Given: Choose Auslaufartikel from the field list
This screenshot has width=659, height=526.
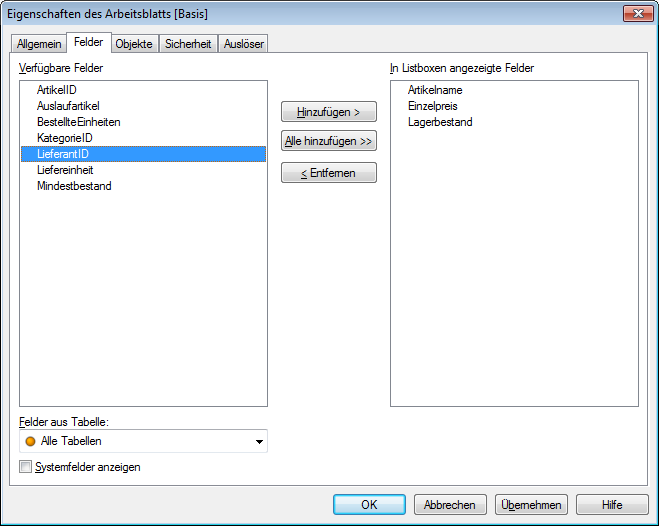Looking at the screenshot, I should point(68,106).
